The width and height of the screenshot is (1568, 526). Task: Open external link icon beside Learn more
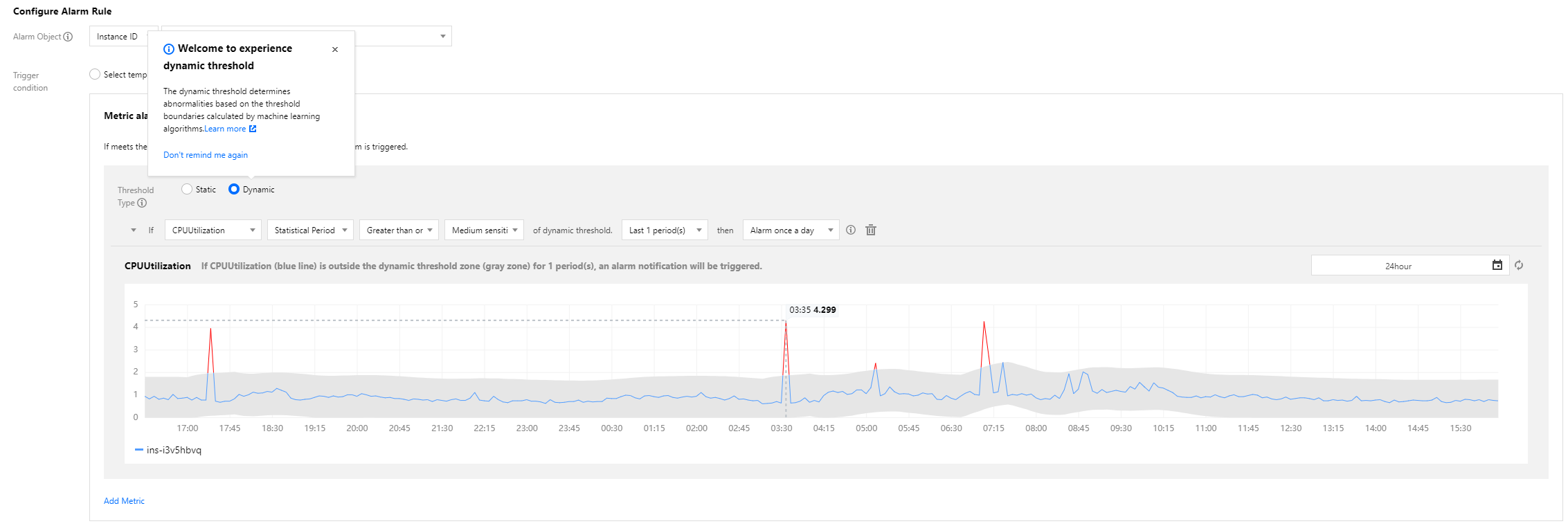253,129
